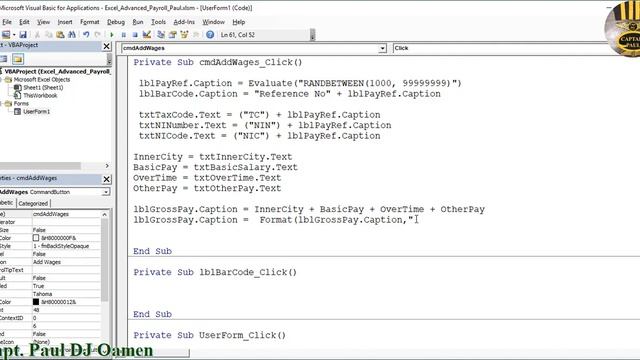Open the File menu
The width and height of the screenshot is (640, 360).
coord(7,22)
